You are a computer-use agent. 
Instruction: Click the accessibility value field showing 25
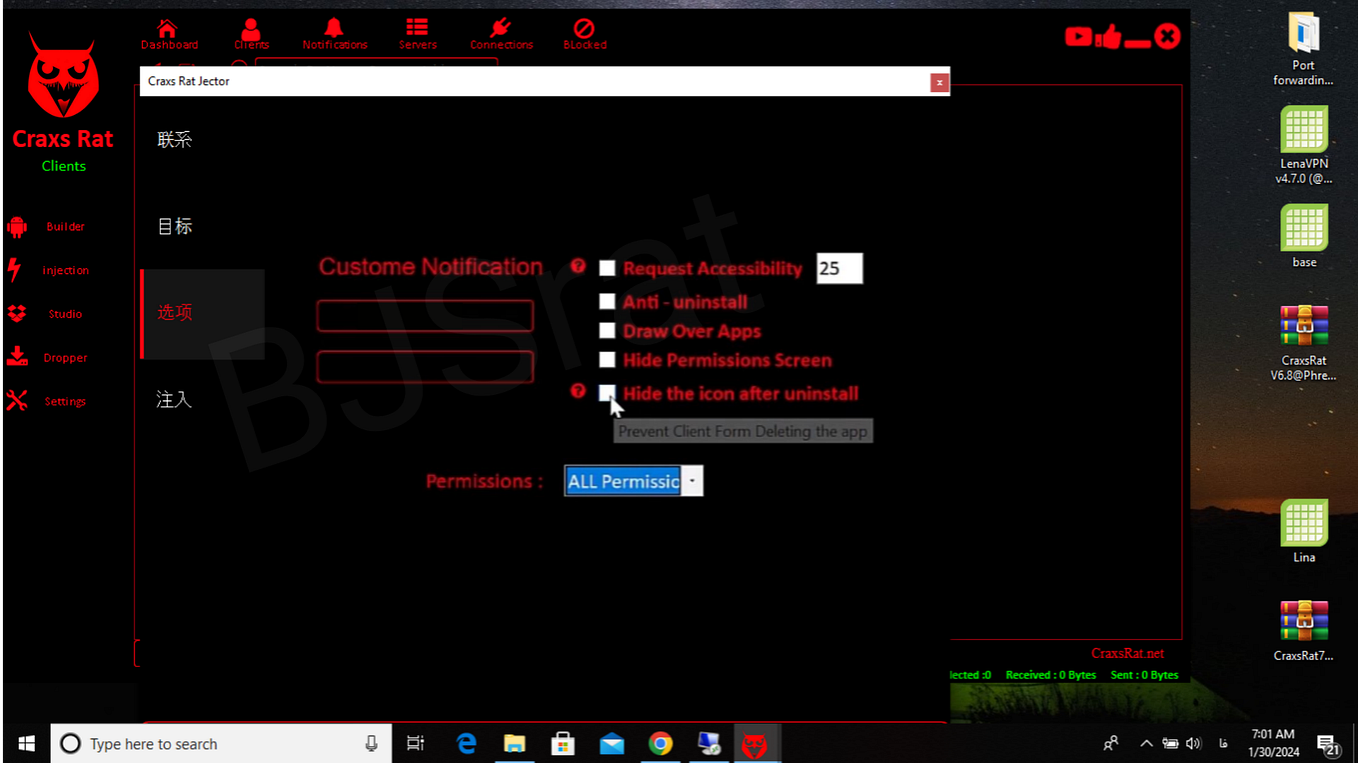(x=839, y=268)
